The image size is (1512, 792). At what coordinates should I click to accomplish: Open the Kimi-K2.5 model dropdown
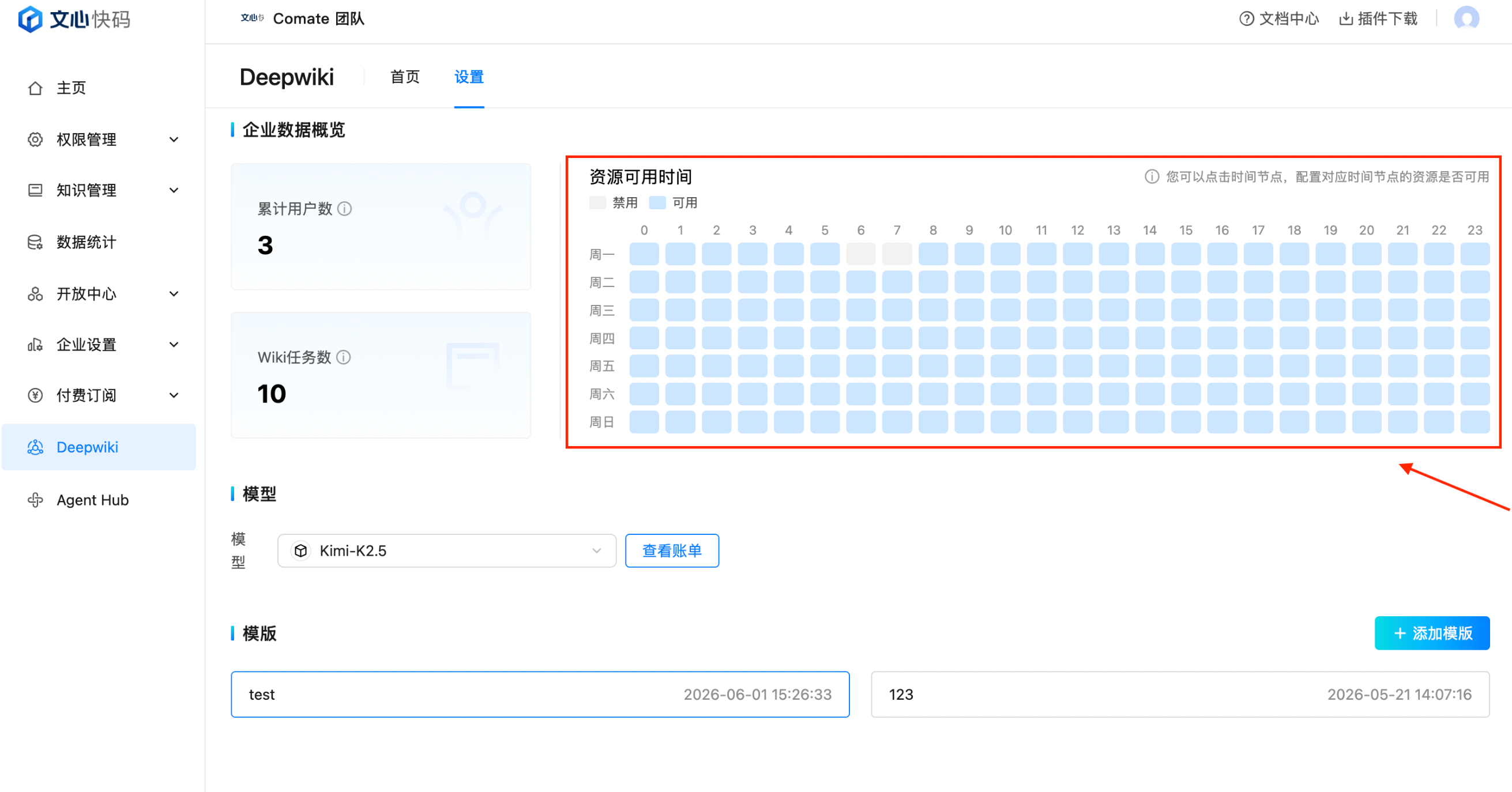tap(447, 551)
